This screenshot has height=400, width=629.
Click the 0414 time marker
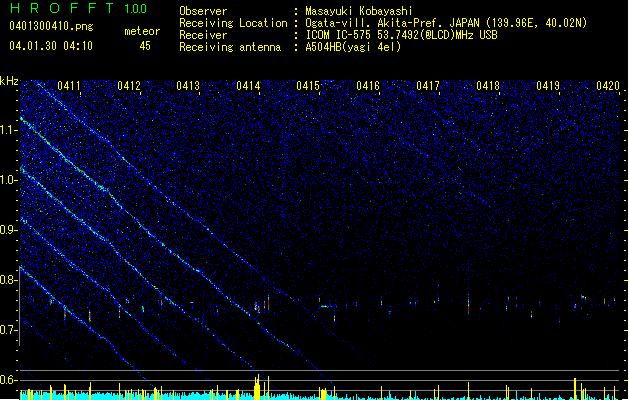click(x=248, y=85)
